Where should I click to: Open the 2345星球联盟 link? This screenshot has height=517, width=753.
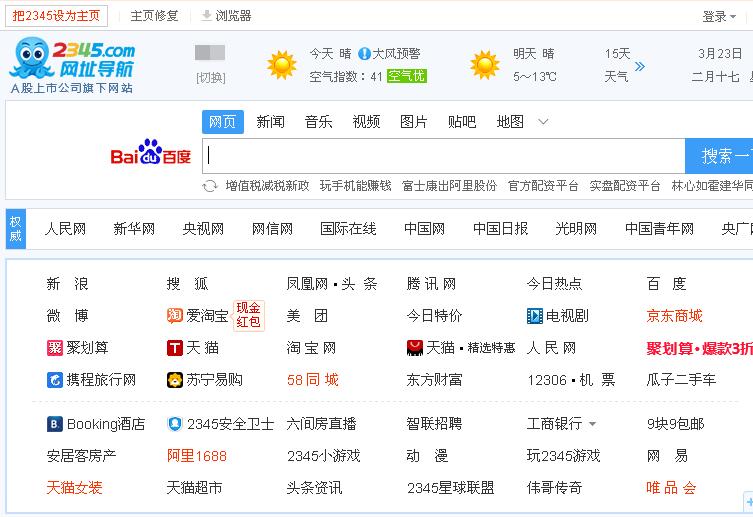coord(450,488)
